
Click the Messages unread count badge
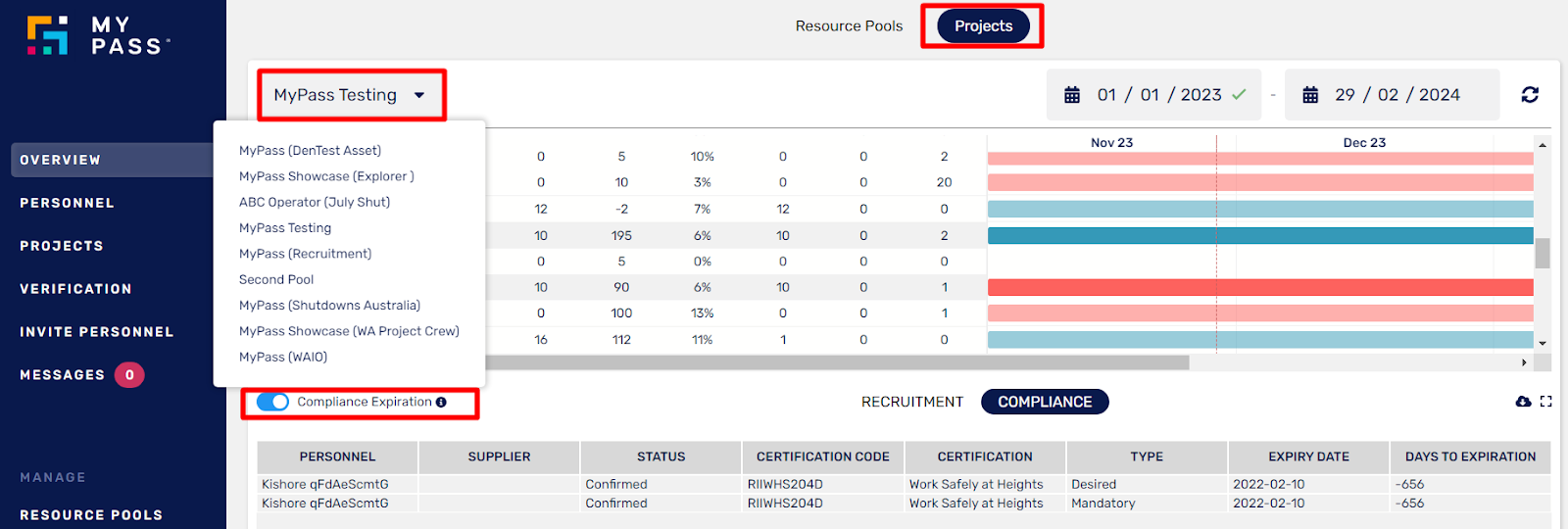pos(129,375)
